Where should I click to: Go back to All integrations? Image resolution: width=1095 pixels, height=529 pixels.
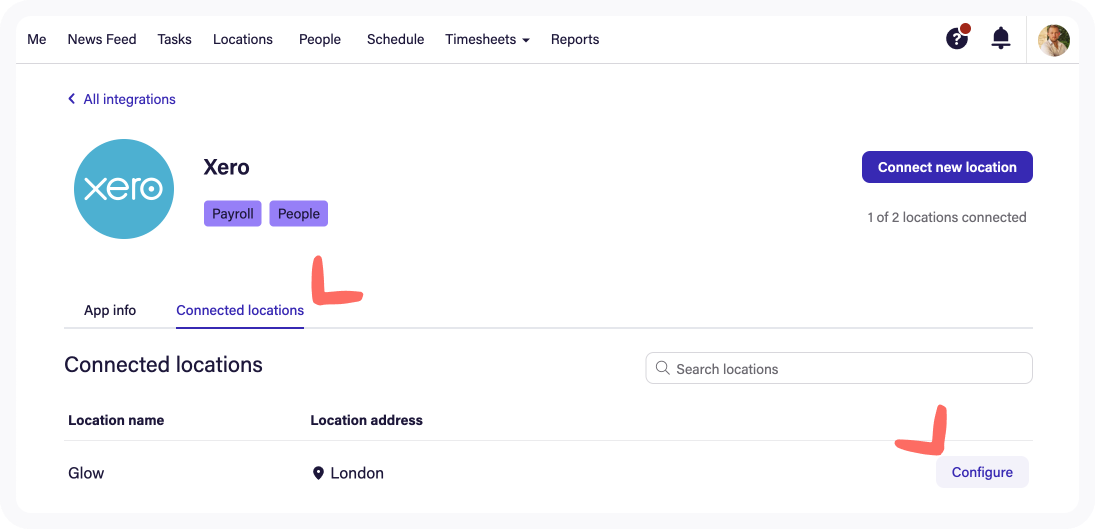(129, 99)
